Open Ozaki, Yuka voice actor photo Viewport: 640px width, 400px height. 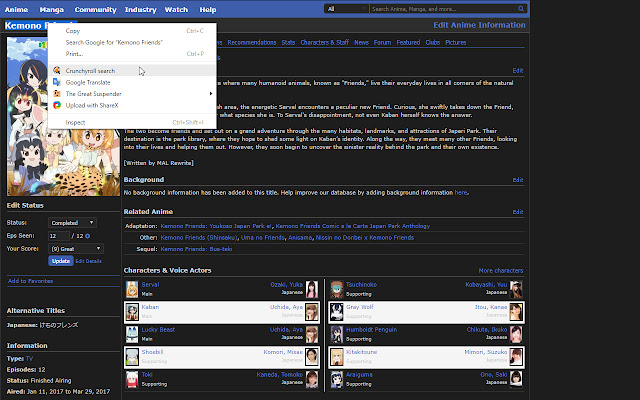pyautogui.click(x=312, y=289)
